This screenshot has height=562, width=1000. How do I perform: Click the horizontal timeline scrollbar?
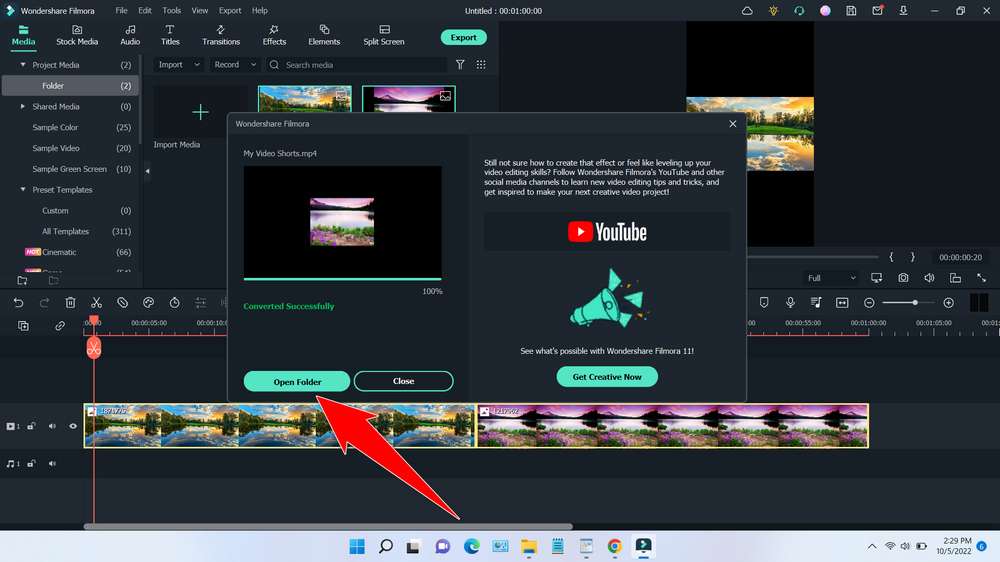(x=328, y=527)
